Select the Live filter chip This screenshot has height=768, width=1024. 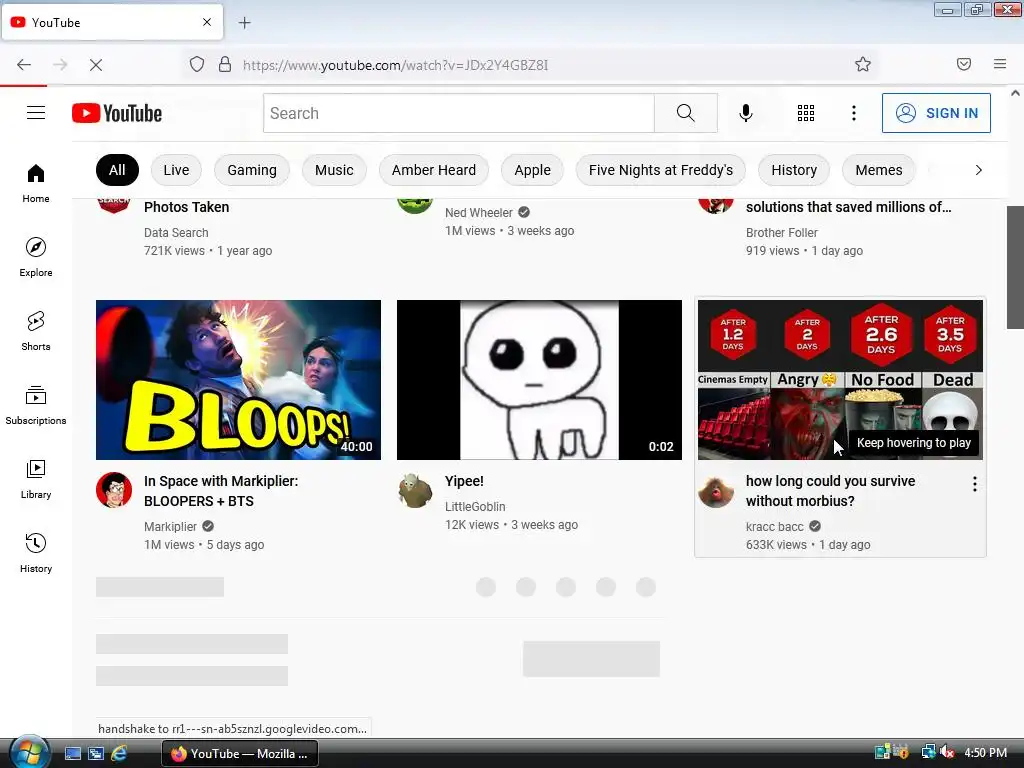176,170
